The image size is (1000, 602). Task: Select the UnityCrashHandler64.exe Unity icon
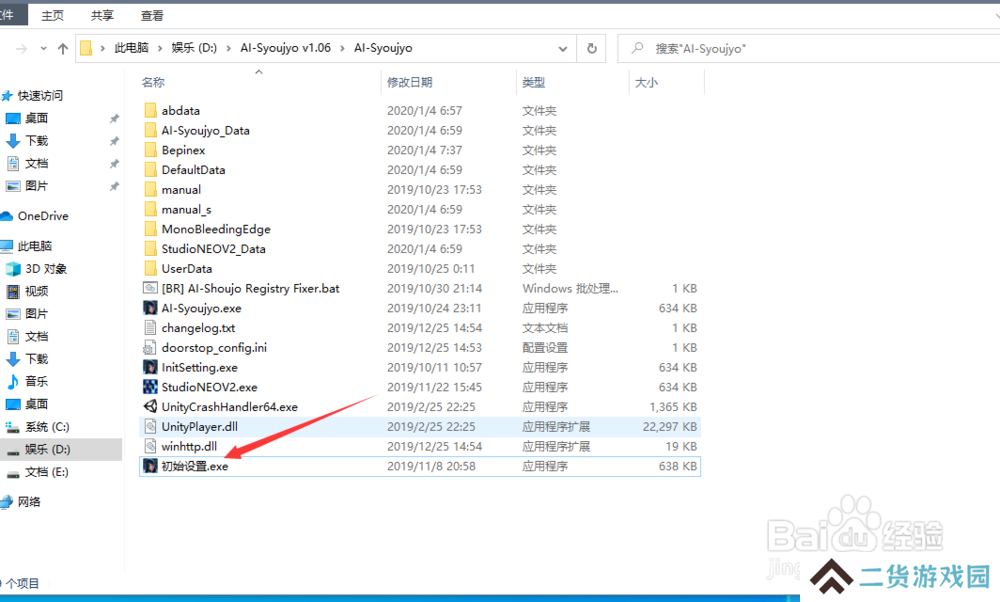point(151,407)
